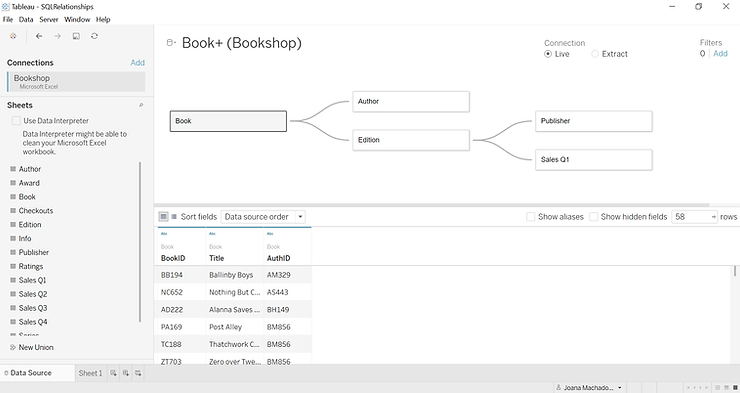
Task: Switch to the Sheet 1 tab
Action: (90, 373)
